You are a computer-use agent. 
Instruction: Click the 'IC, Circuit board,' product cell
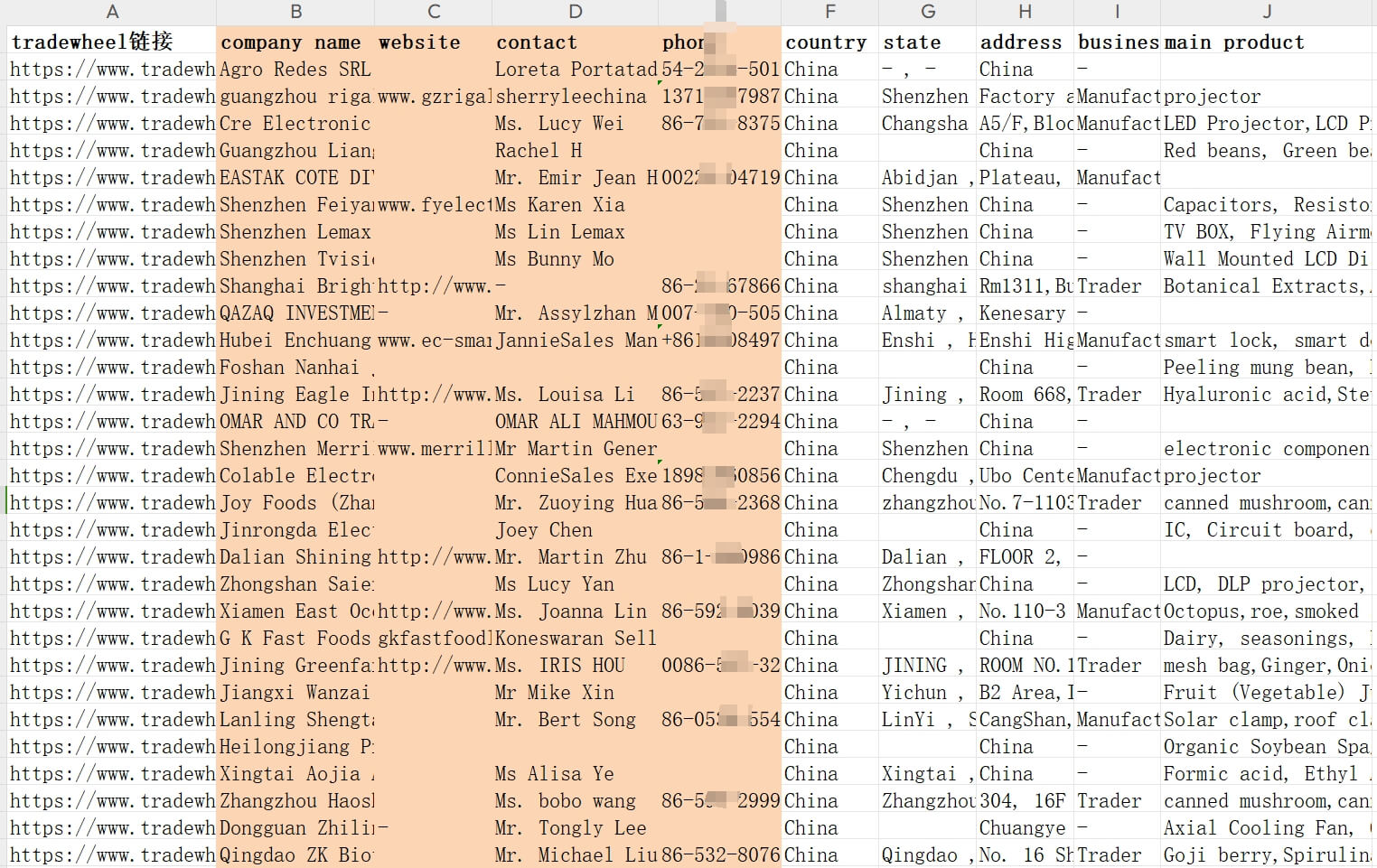coord(1268,529)
